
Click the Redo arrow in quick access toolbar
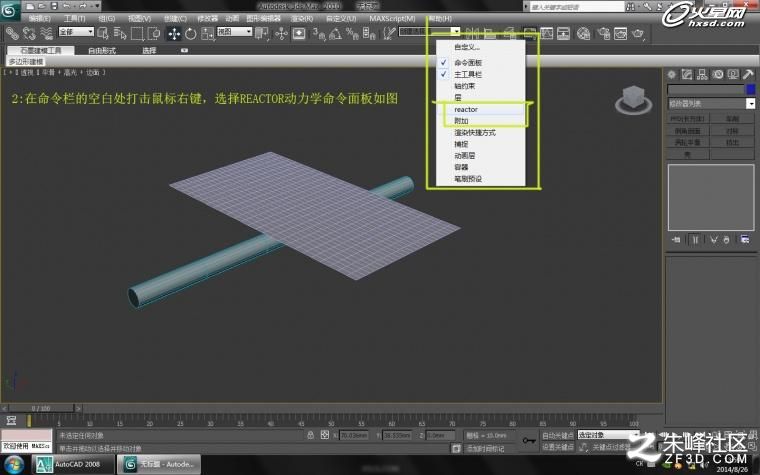82,6
